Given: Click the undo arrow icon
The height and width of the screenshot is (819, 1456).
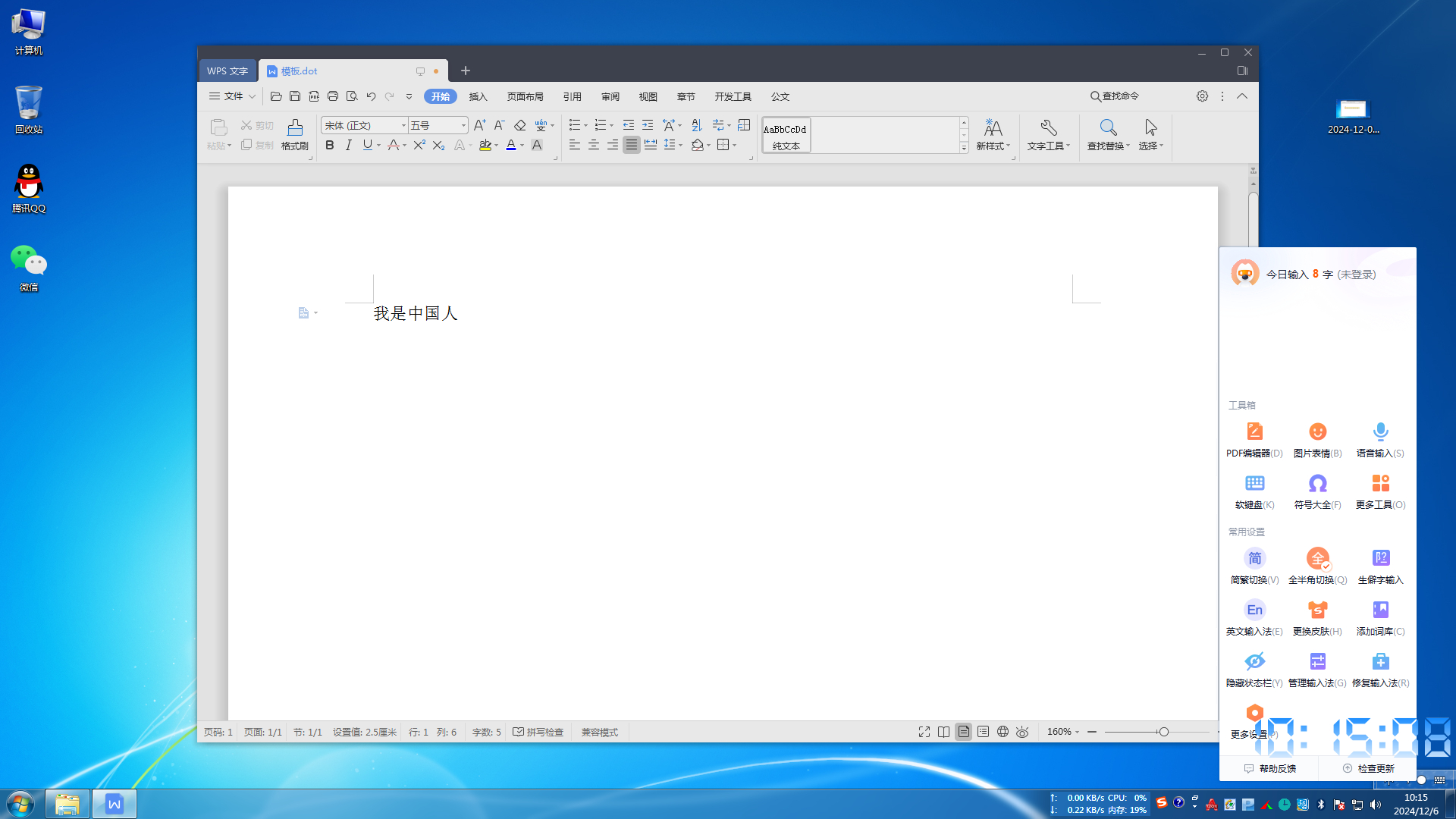Looking at the screenshot, I should coord(371,96).
